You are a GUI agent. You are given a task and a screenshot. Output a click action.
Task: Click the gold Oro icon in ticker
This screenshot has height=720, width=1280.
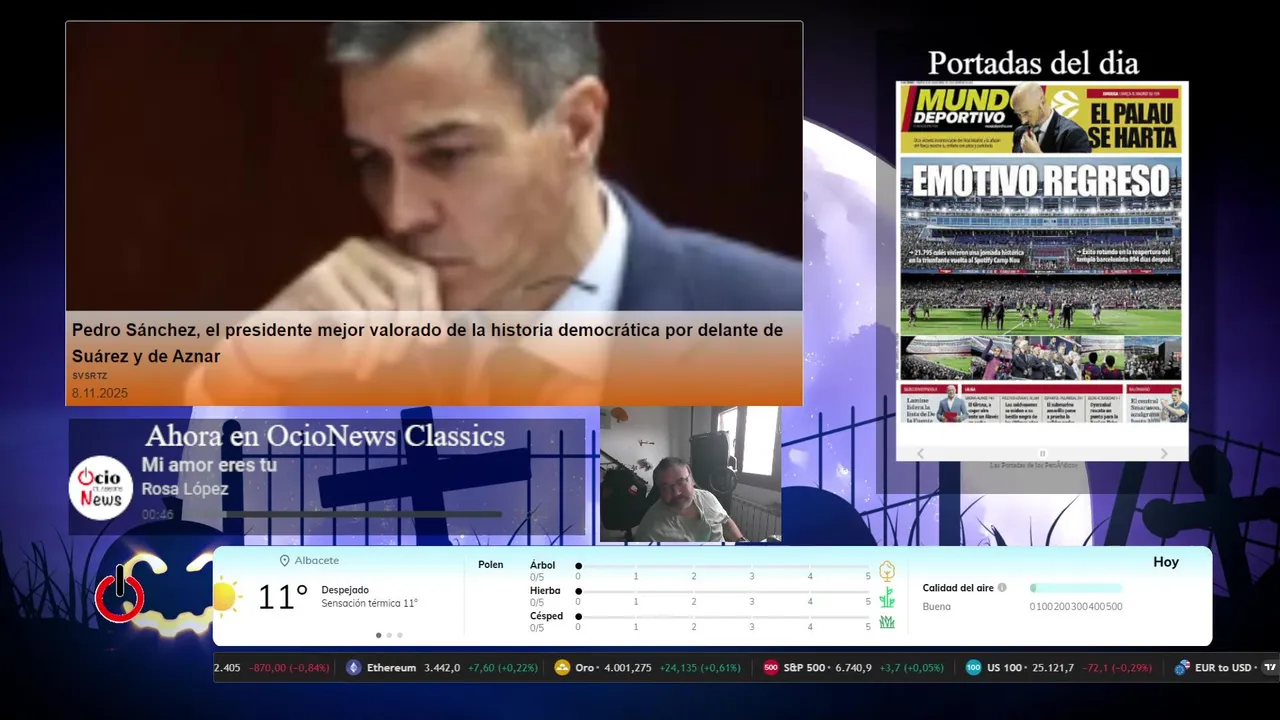pyautogui.click(x=562, y=668)
